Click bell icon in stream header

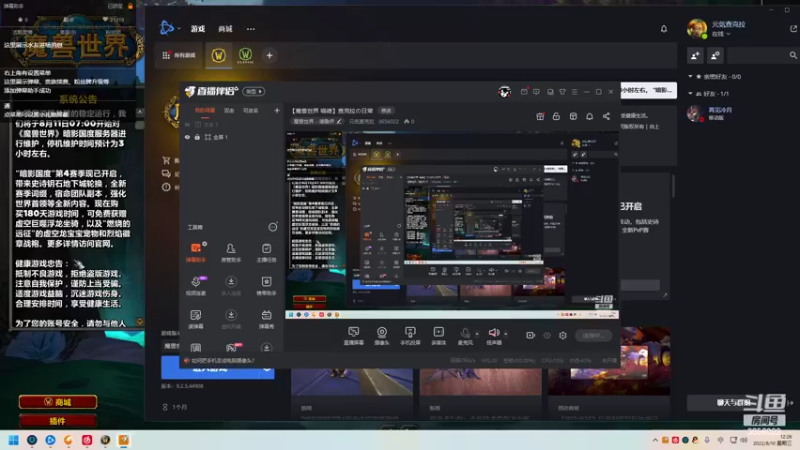point(589,116)
